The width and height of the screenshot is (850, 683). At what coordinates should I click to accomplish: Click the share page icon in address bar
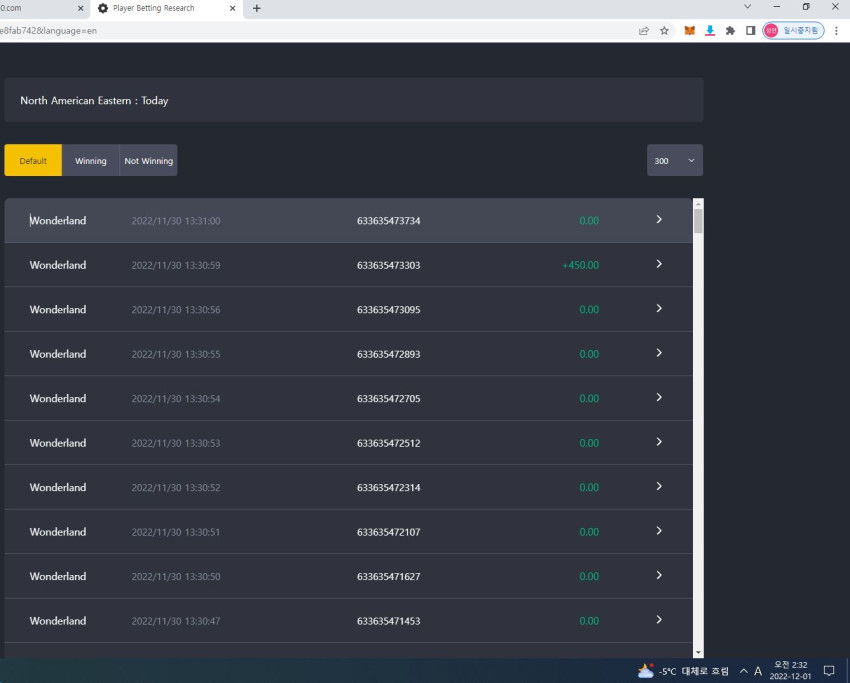(643, 31)
